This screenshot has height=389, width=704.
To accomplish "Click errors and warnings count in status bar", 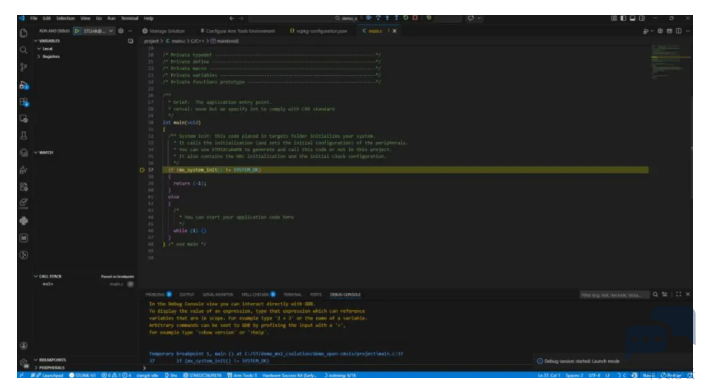I will 116,375.
